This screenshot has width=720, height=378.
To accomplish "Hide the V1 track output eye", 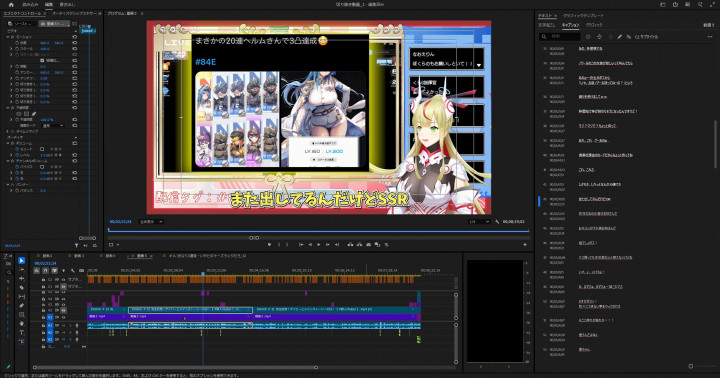I will (63, 317).
